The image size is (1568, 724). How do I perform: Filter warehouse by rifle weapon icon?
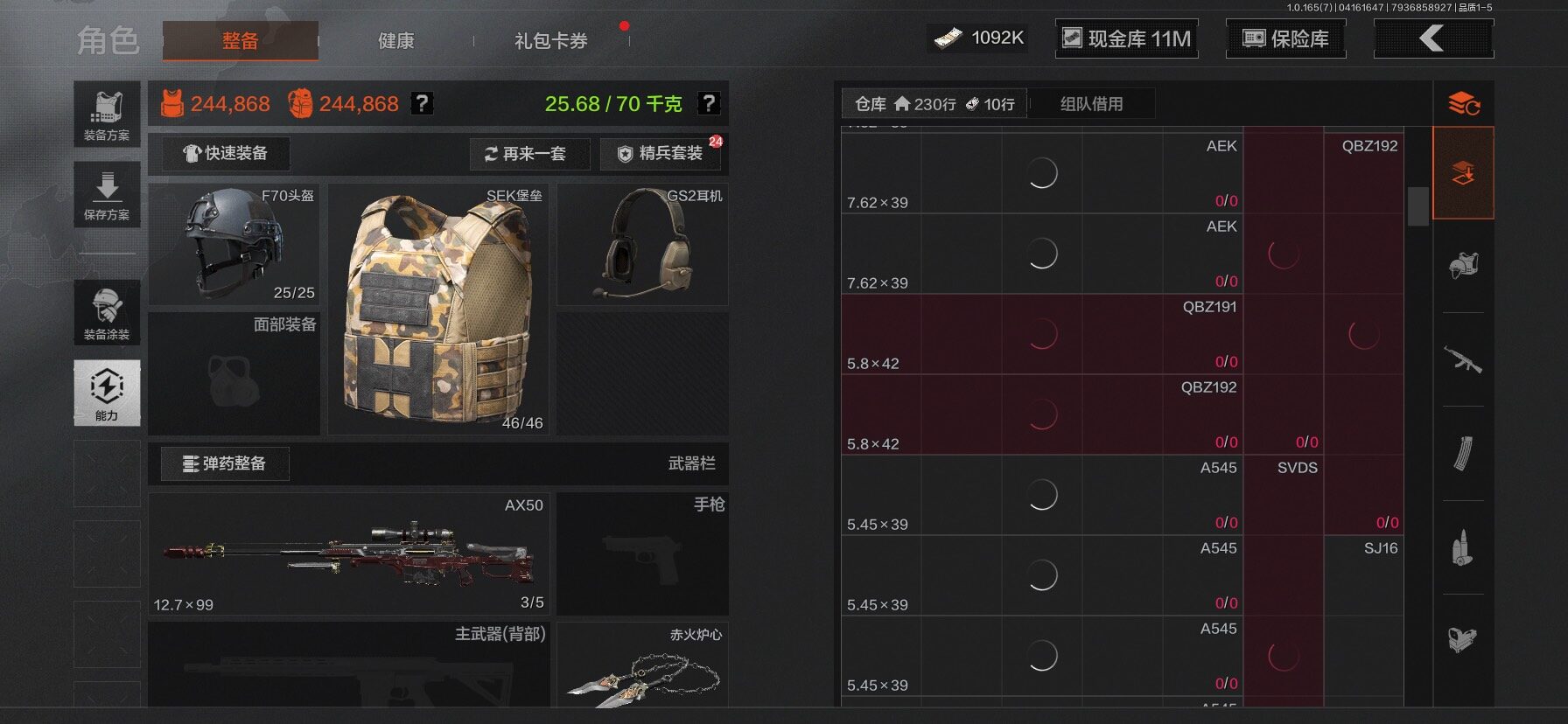pyautogui.click(x=1463, y=359)
